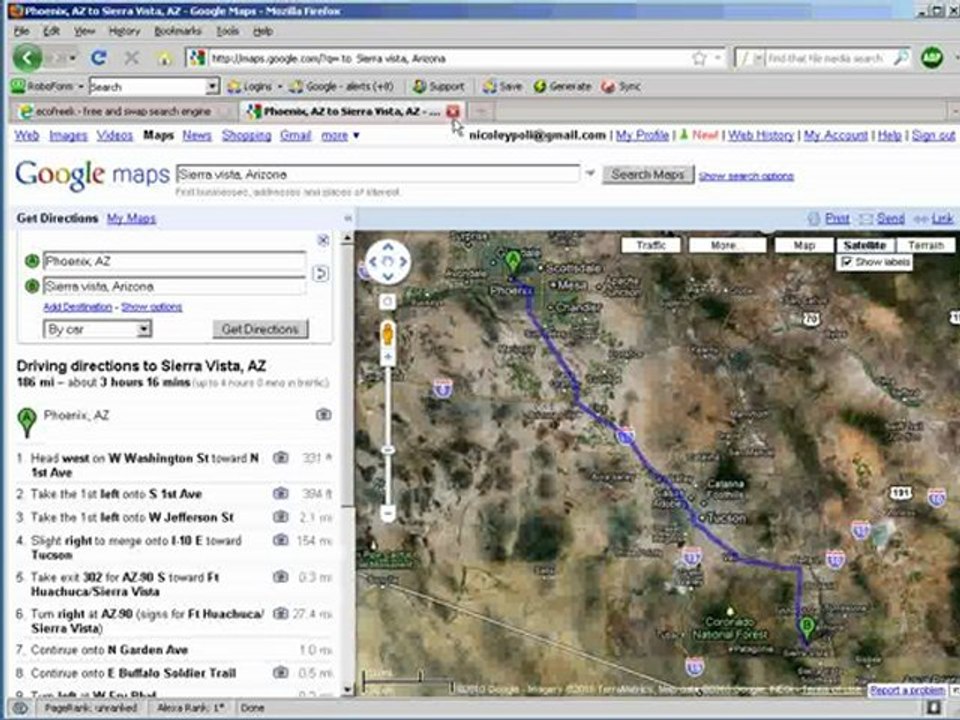The image size is (960, 720).
Task: Click the RoboForm Save button
Action: tap(502, 86)
